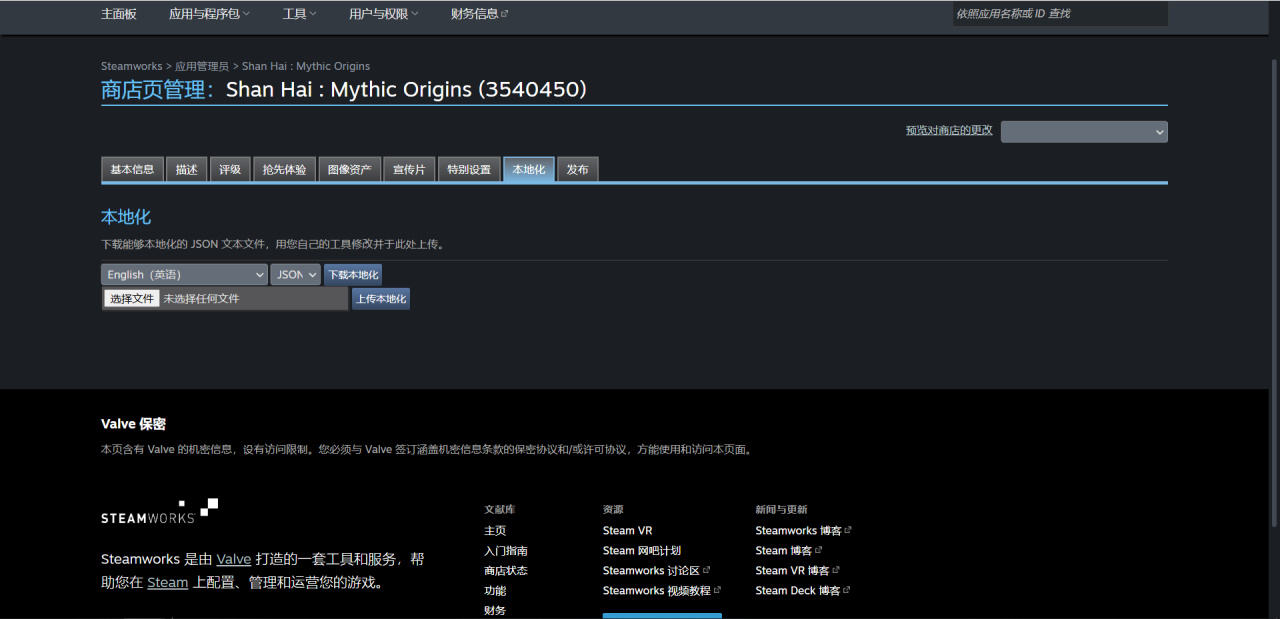The image size is (1280, 619).
Task: Open the Steam VR resource link
Action: (627, 530)
